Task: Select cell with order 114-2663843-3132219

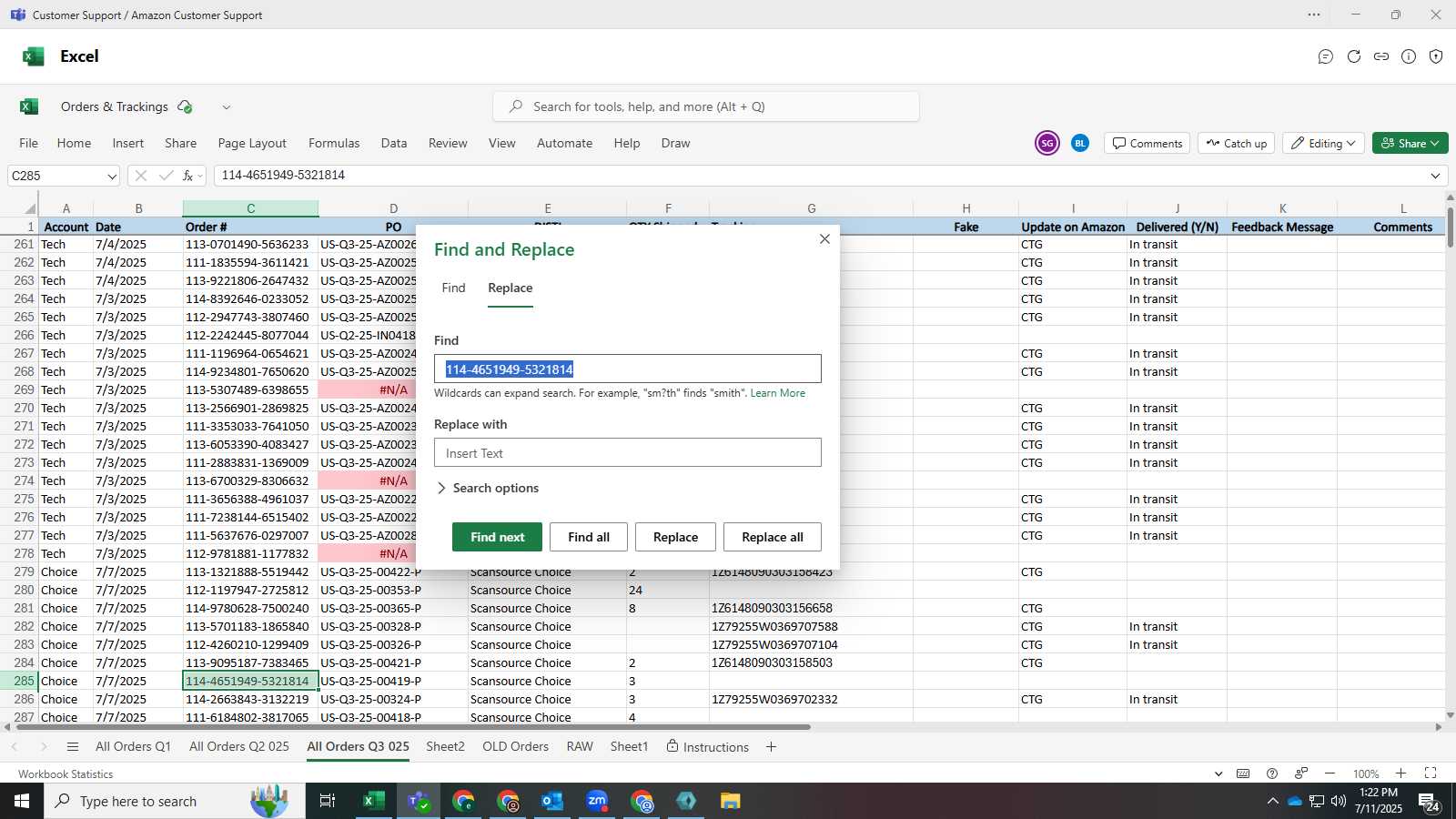Action: (x=250, y=699)
